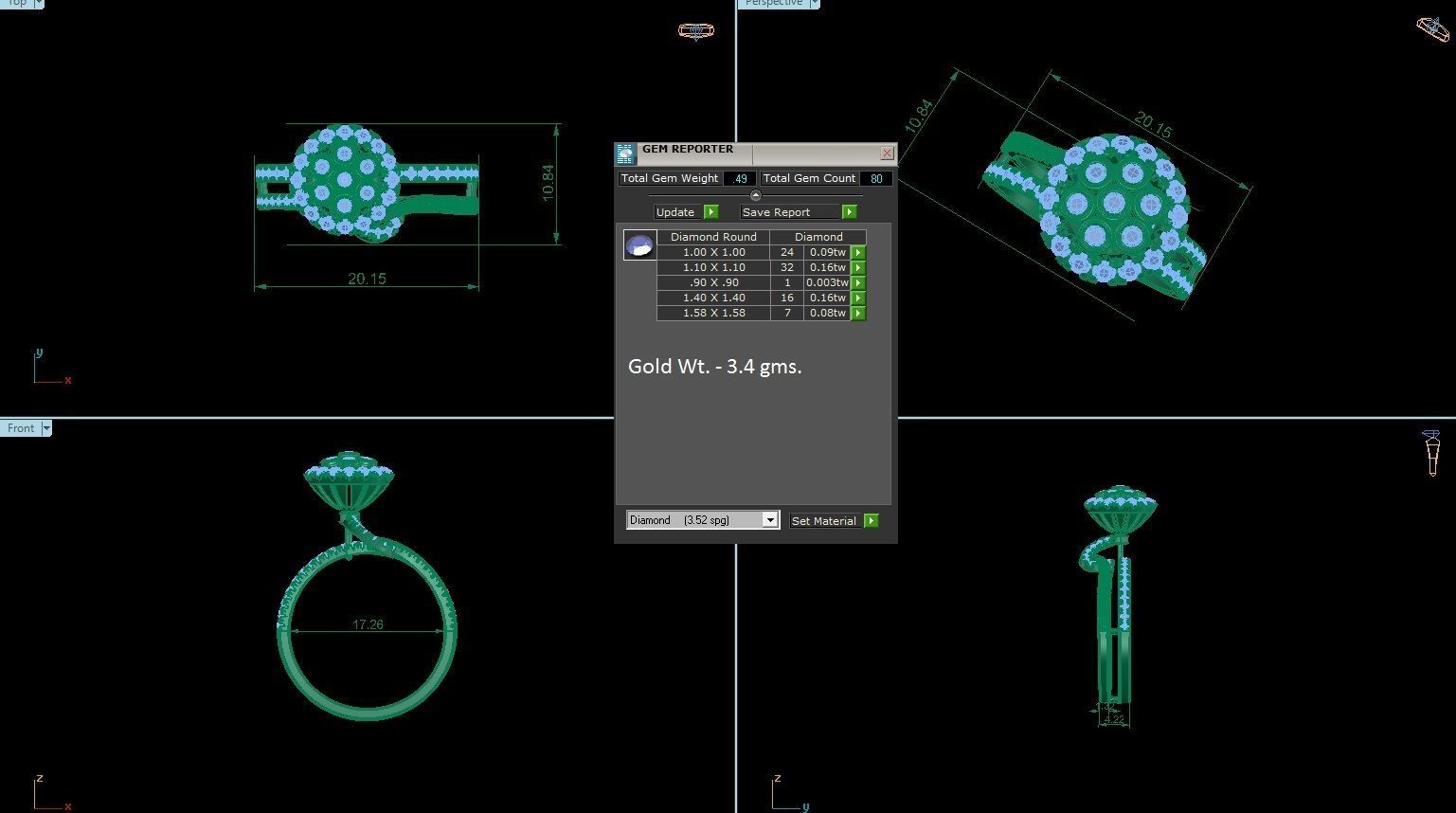Click the 10.84 dimension in Top view
Viewport: 1456px width, 813px height.
548,183
